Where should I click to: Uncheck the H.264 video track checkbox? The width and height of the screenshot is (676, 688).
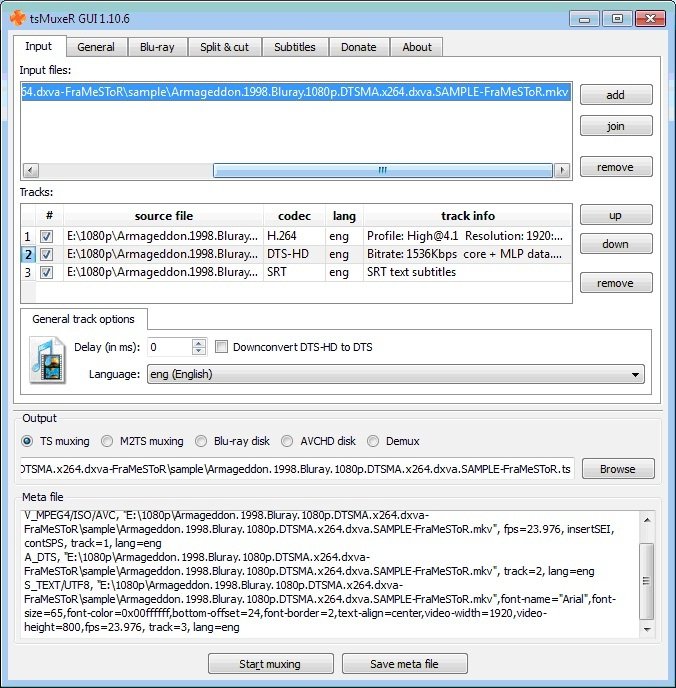coord(47,236)
